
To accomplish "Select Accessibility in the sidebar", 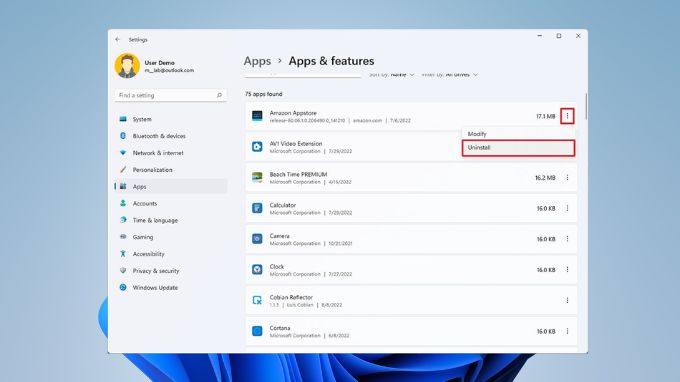I will click(x=171, y=254).
